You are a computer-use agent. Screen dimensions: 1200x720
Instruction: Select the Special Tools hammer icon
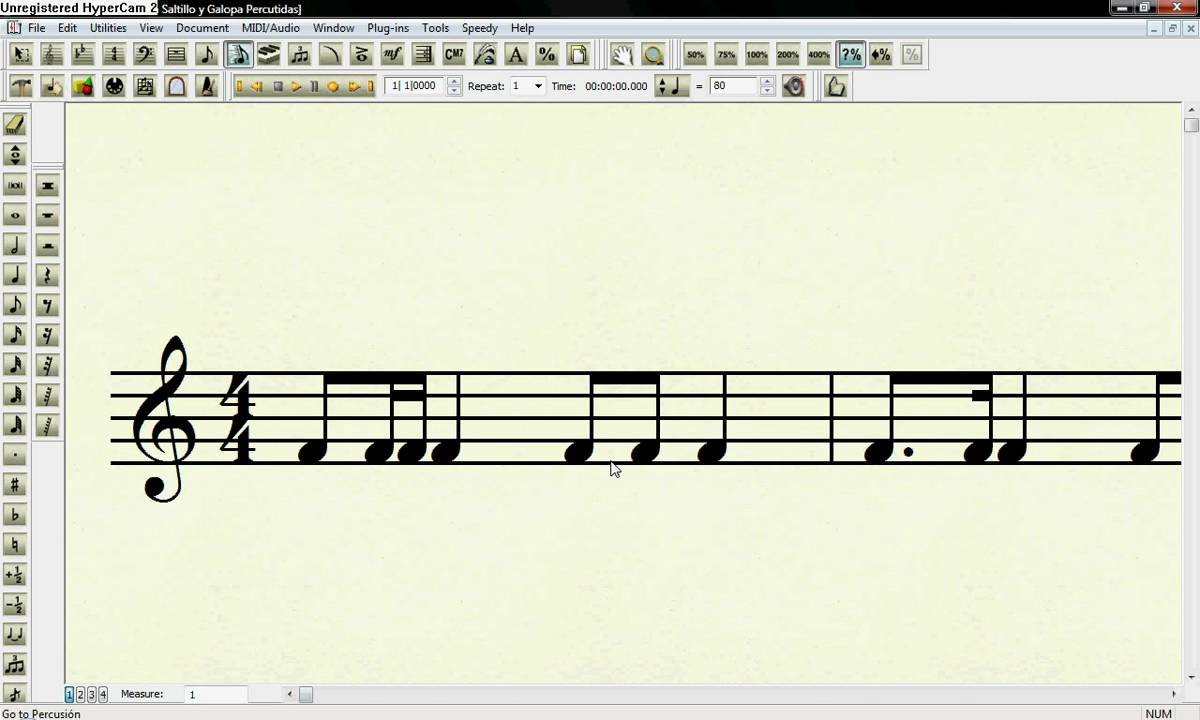pyautogui.click(x=21, y=86)
